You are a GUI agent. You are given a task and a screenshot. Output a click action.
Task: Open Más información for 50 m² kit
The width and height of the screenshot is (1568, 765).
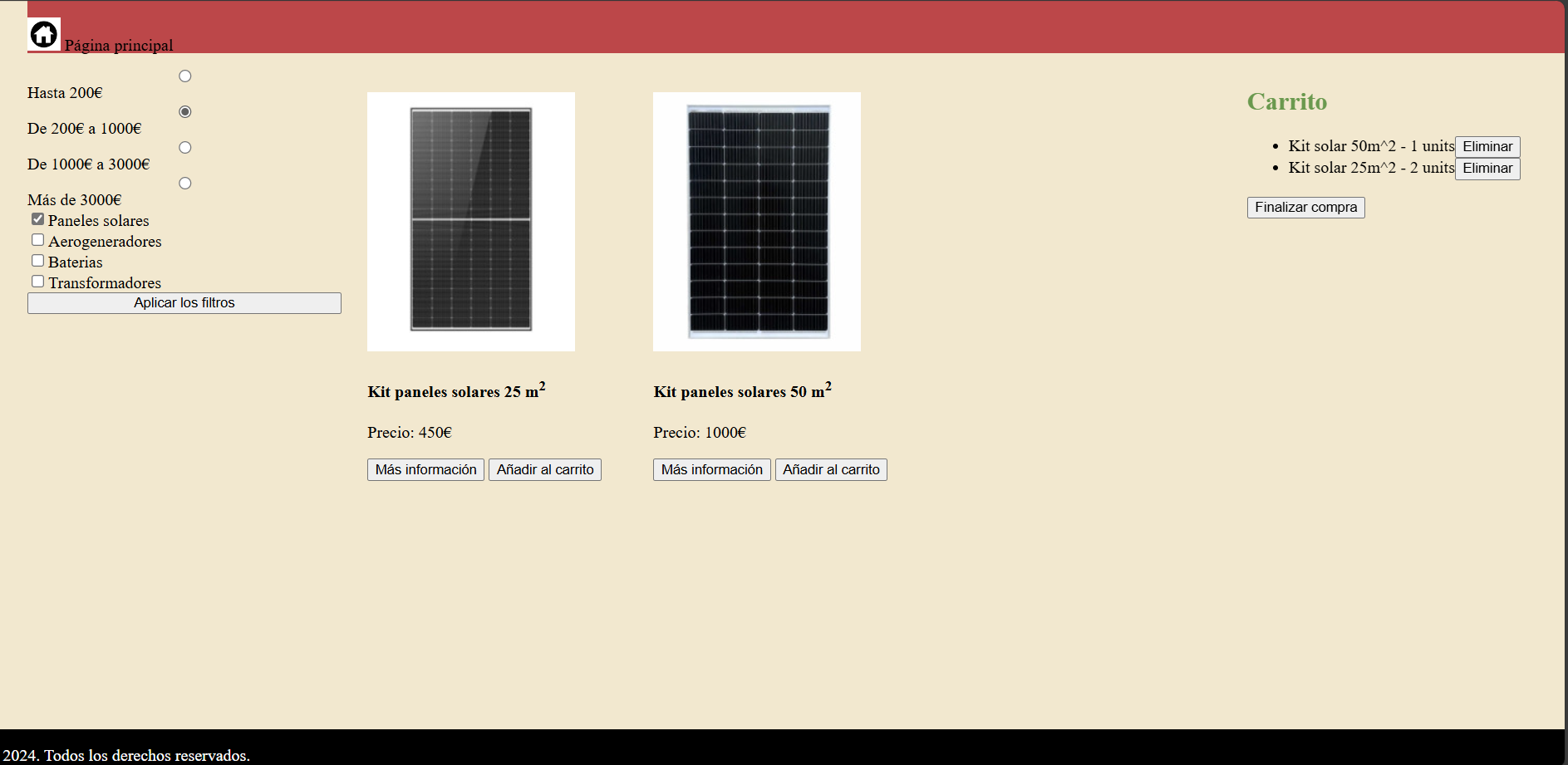(711, 470)
